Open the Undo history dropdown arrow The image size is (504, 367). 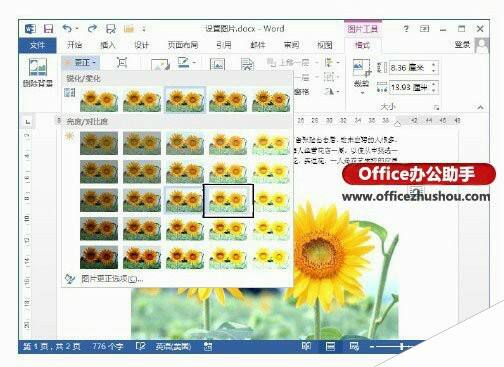(x=77, y=29)
